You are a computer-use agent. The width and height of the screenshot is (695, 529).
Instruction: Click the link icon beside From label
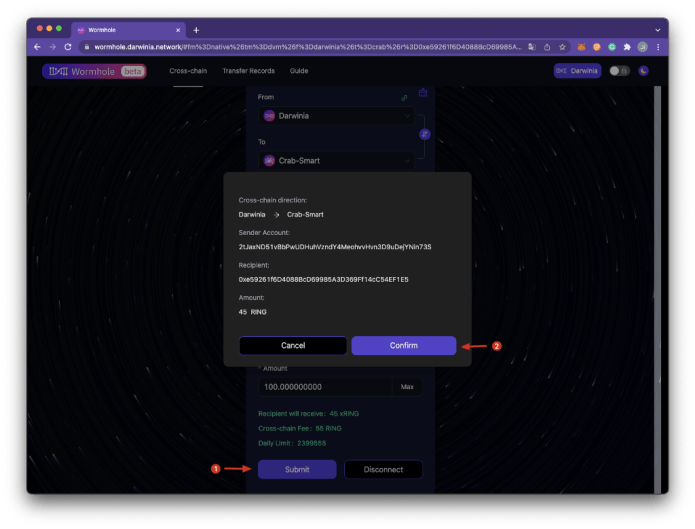click(404, 98)
